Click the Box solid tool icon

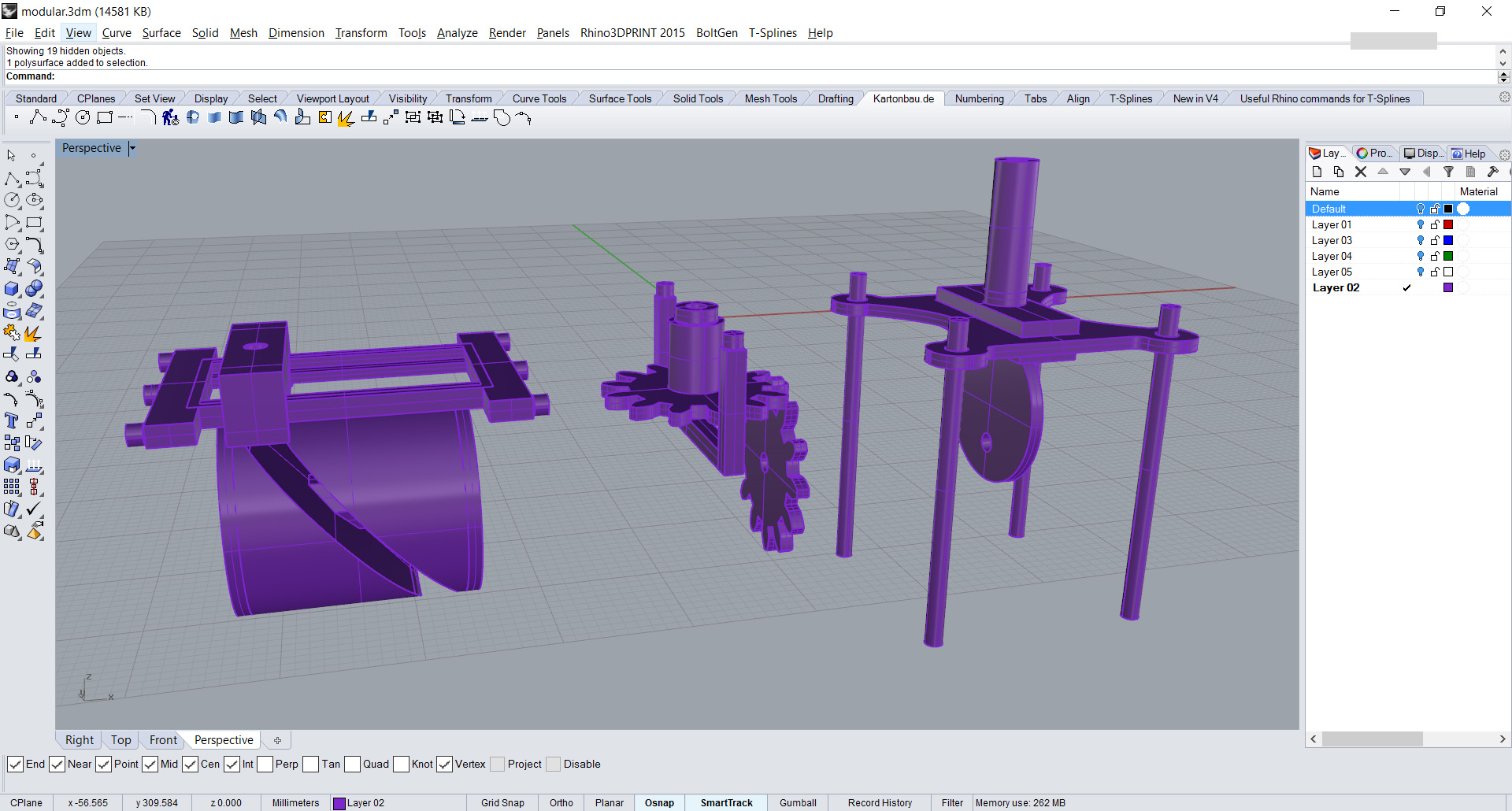coord(12,289)
